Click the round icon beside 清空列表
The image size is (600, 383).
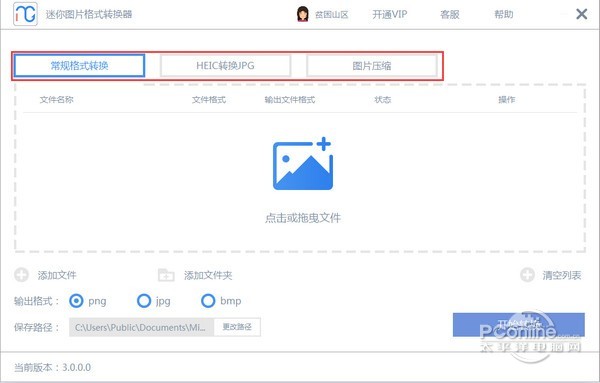point(527,275)
